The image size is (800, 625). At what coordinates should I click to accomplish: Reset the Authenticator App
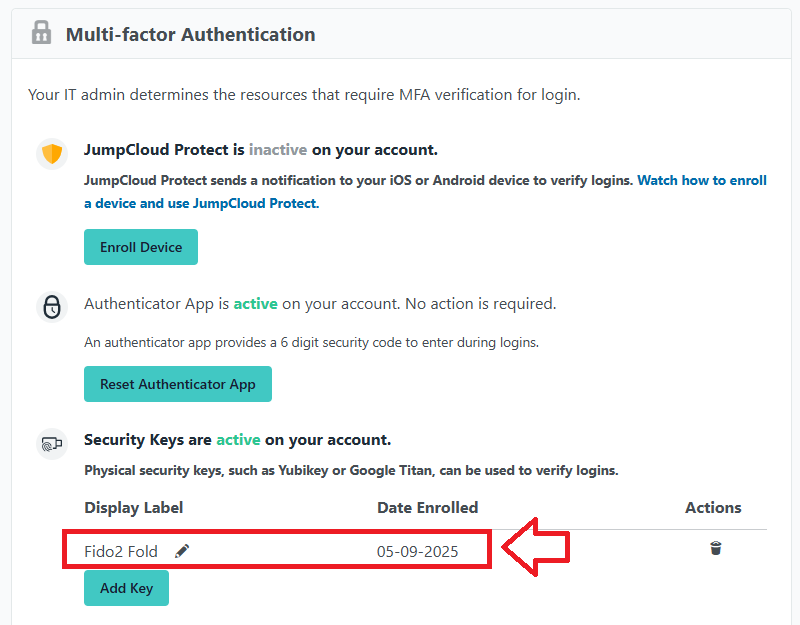[178, 384]
